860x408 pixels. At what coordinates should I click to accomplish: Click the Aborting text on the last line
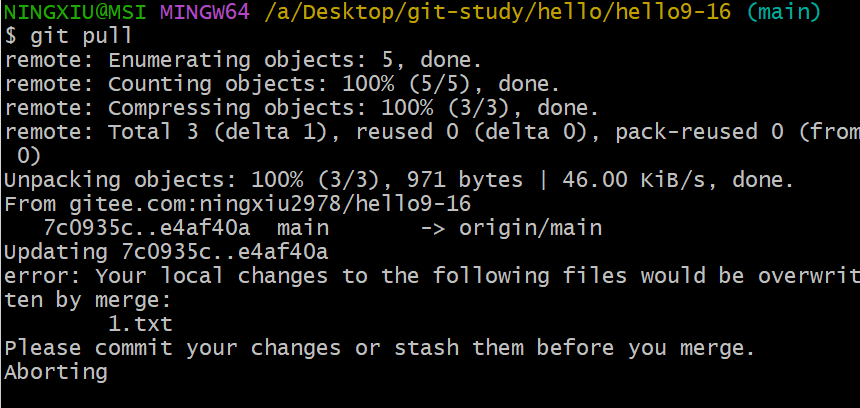click(x=55, y=372)
